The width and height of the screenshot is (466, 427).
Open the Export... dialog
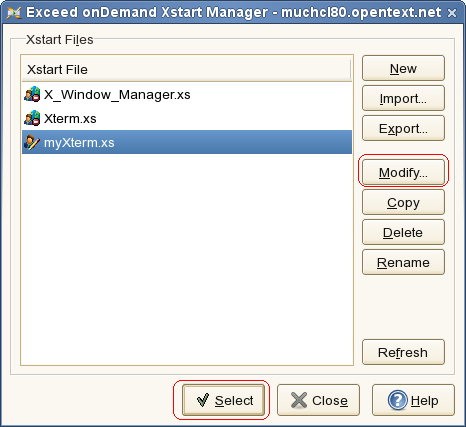(x=403, y=128)
